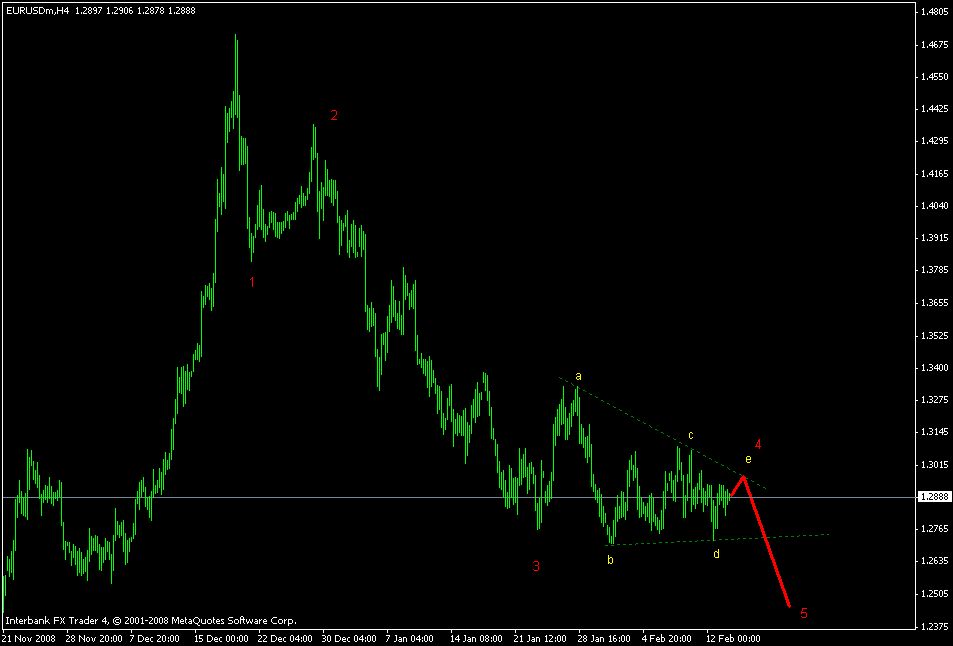953x646 pixels.
Task: Click the 1.2888 price tag on the right axis
Action: [936, 495]
